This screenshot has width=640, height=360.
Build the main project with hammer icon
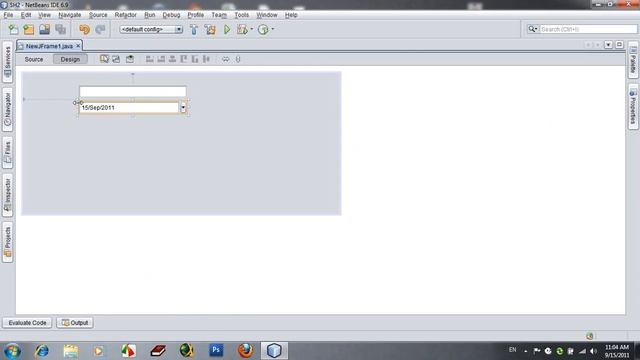point(194,29)
